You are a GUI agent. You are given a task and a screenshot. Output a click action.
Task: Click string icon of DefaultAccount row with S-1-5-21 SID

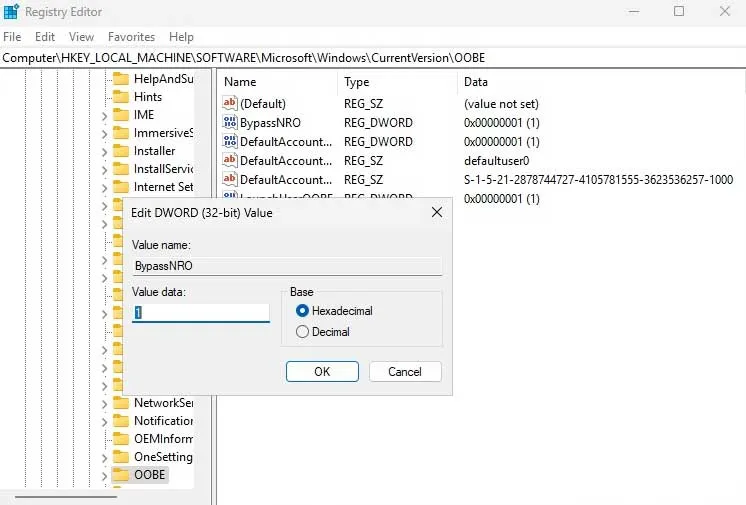pos(230,179)
